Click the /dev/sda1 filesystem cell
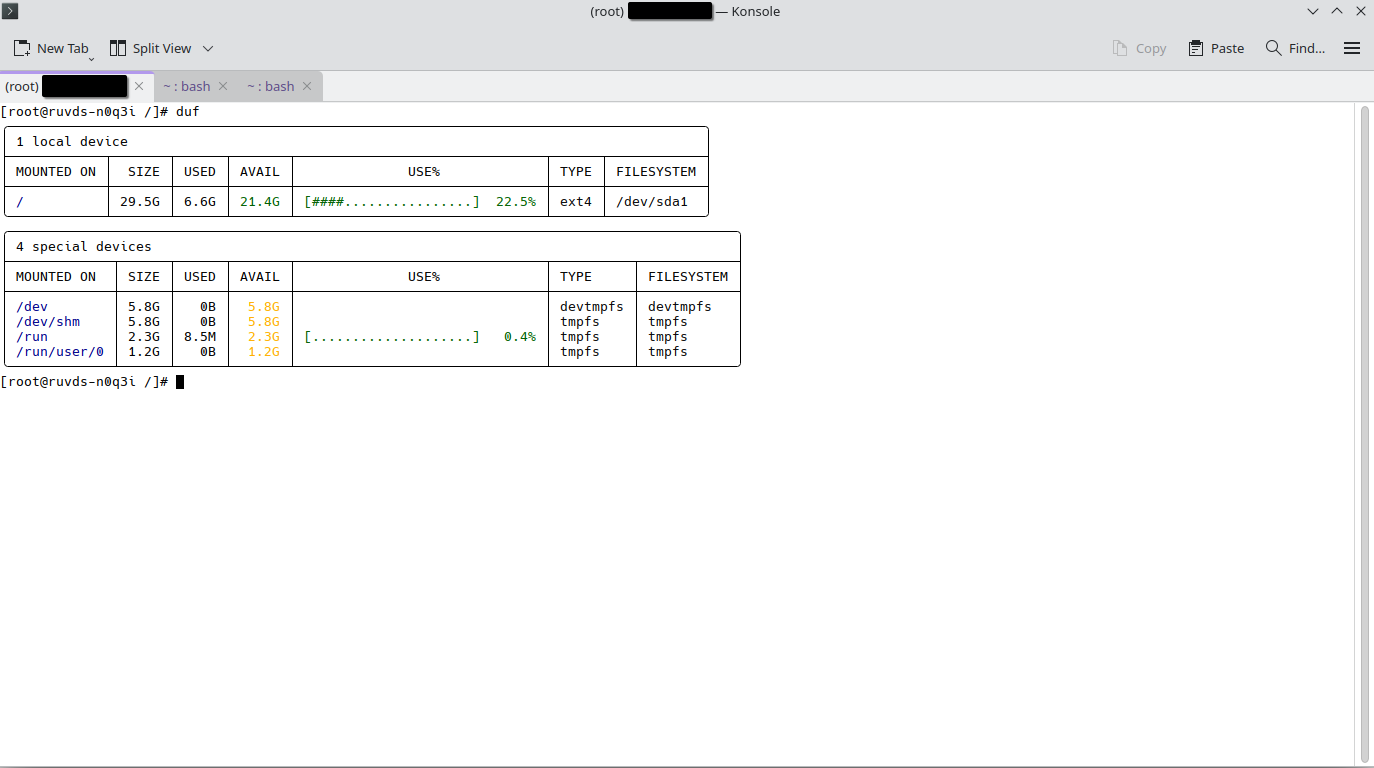 tap(652, 202)
